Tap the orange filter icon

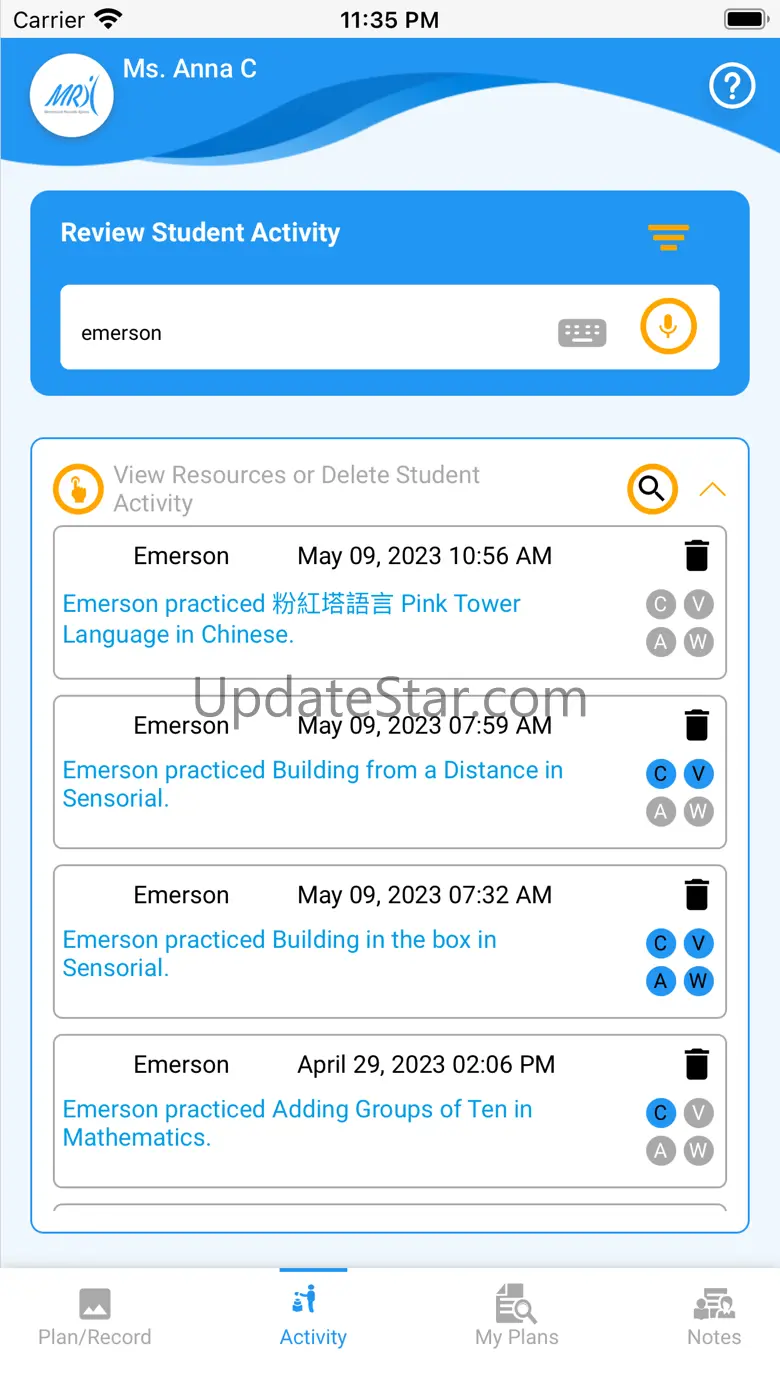coord(668,238)
